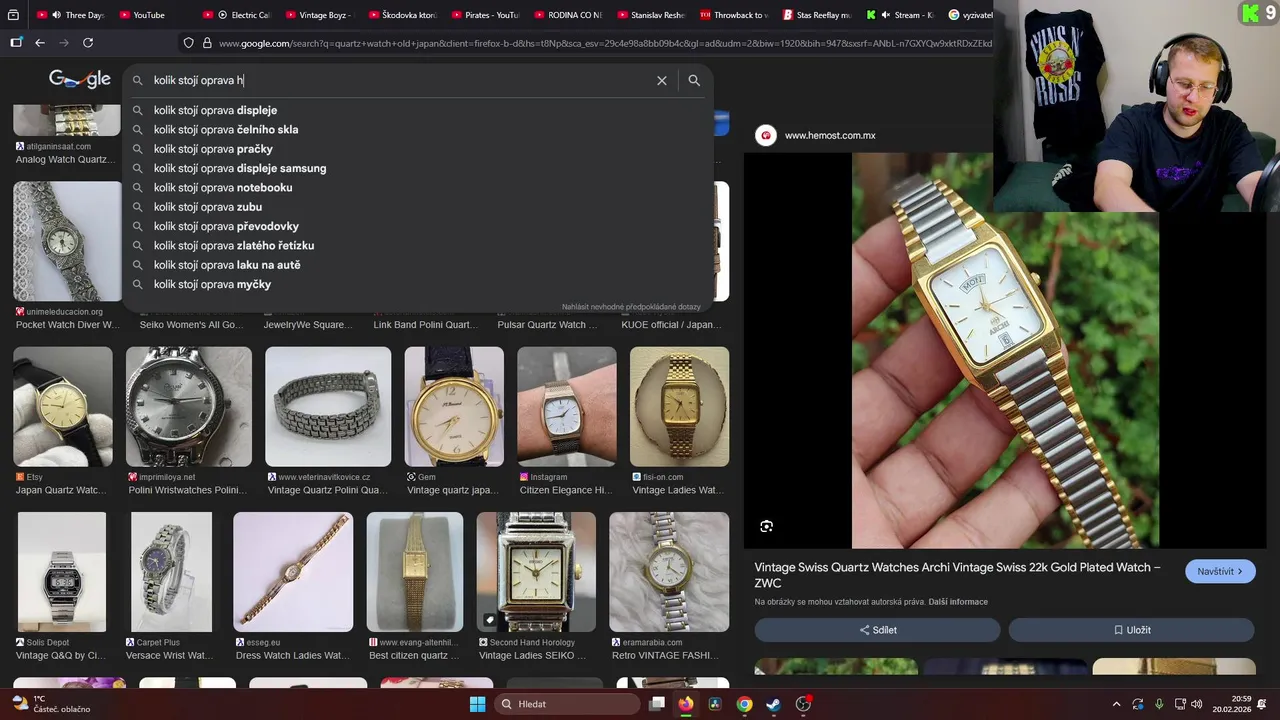Open Windows Start menu

tap(477, 704)
